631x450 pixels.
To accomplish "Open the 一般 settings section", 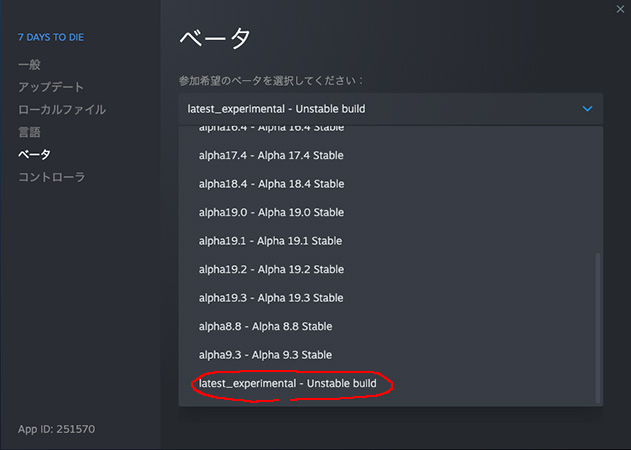I will pos(29,65).
